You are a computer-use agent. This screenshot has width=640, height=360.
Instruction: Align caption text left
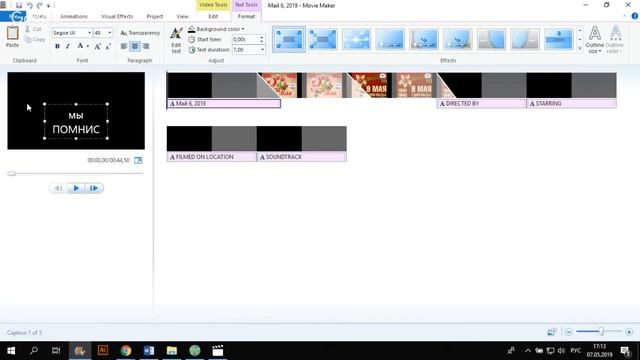pos(124,46)
